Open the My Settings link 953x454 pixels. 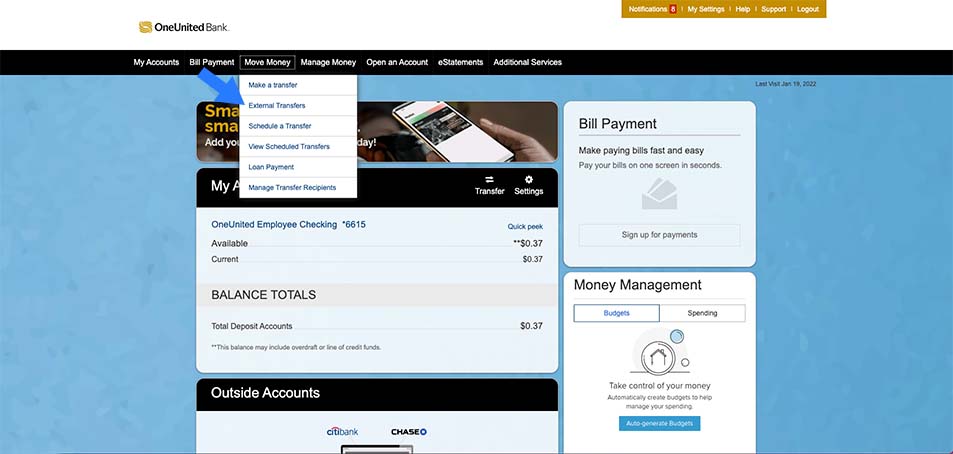click(x=706, y=9)
